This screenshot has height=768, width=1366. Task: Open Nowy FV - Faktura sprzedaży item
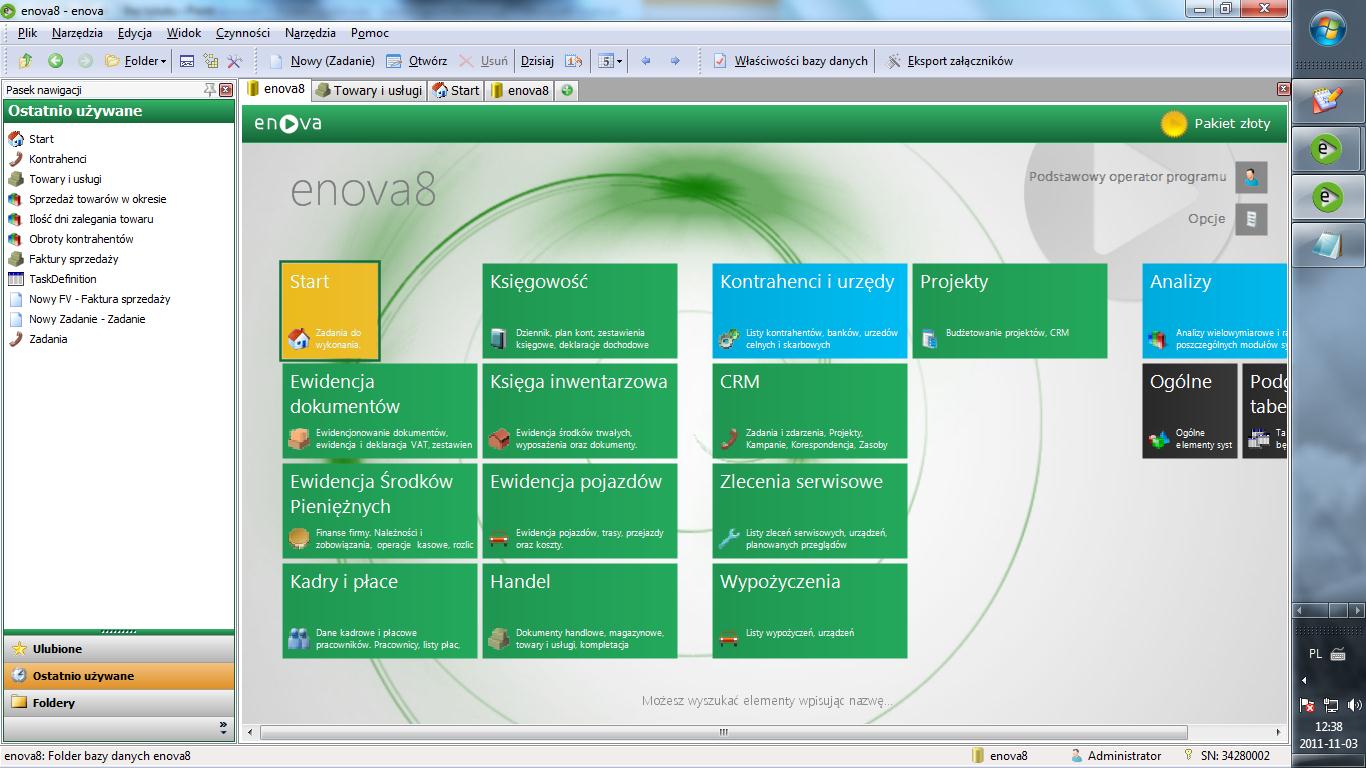tap(99, 299)
